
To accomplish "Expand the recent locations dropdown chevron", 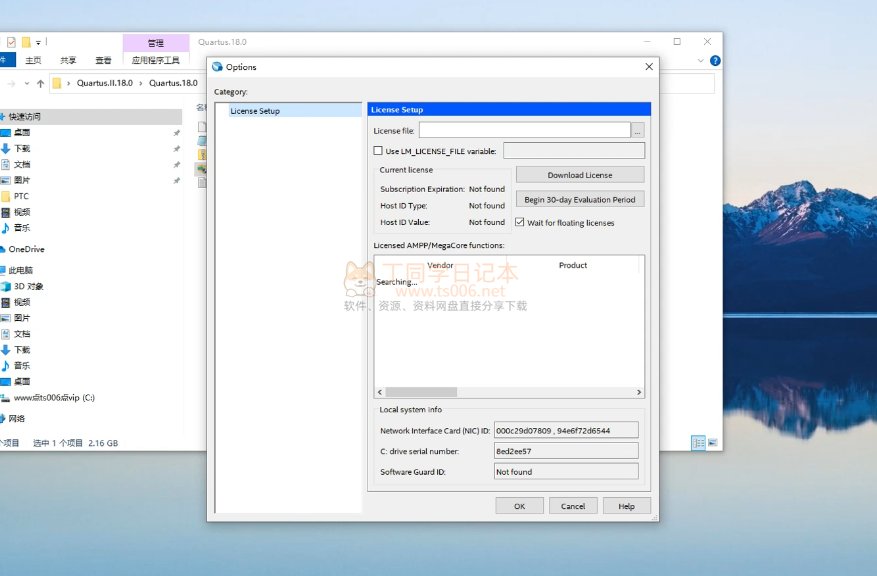I will click(x=26, y=83).
